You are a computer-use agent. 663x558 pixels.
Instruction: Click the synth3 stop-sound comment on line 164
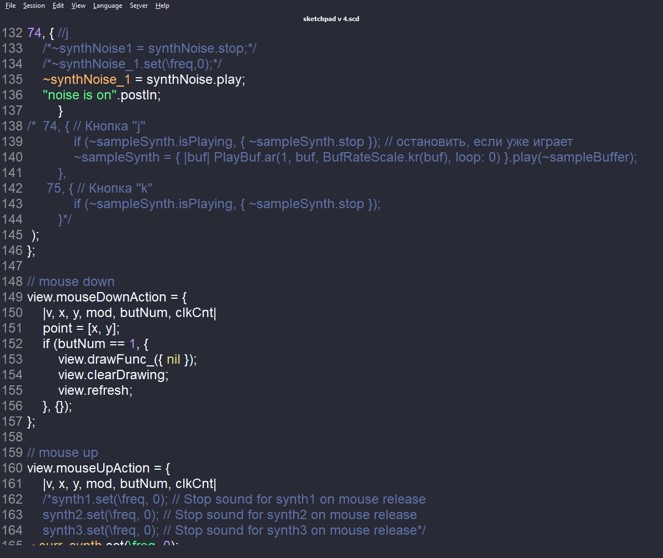point(234,531)
